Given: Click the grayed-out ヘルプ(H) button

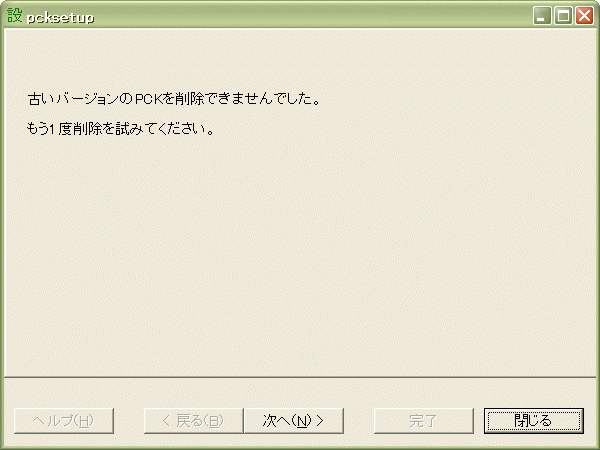Looking at the screenshot, I should coord(64,421).
